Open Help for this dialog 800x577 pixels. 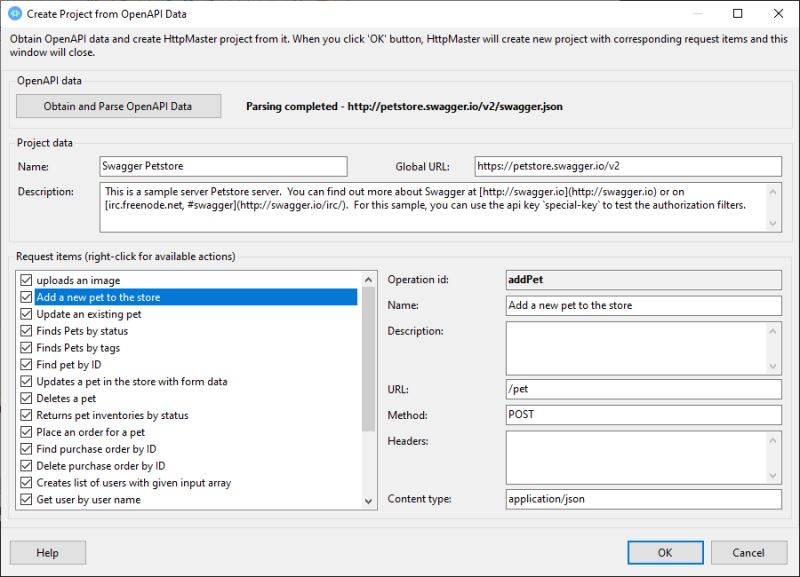47,553
